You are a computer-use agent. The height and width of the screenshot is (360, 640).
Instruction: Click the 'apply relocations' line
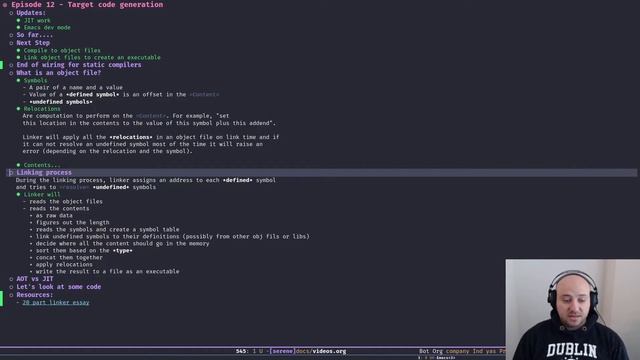64,264
